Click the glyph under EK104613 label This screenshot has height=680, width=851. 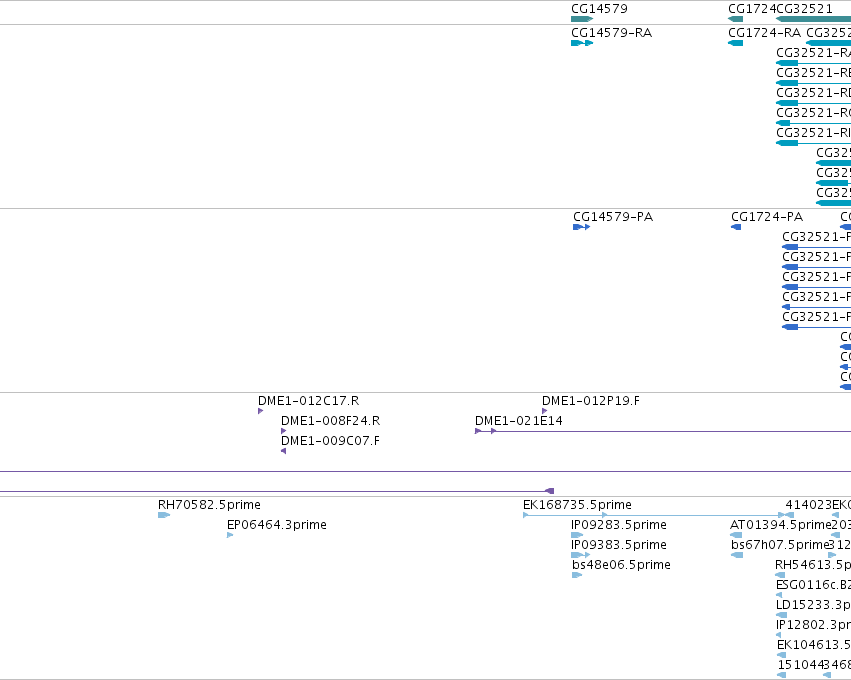coord(781,656)
